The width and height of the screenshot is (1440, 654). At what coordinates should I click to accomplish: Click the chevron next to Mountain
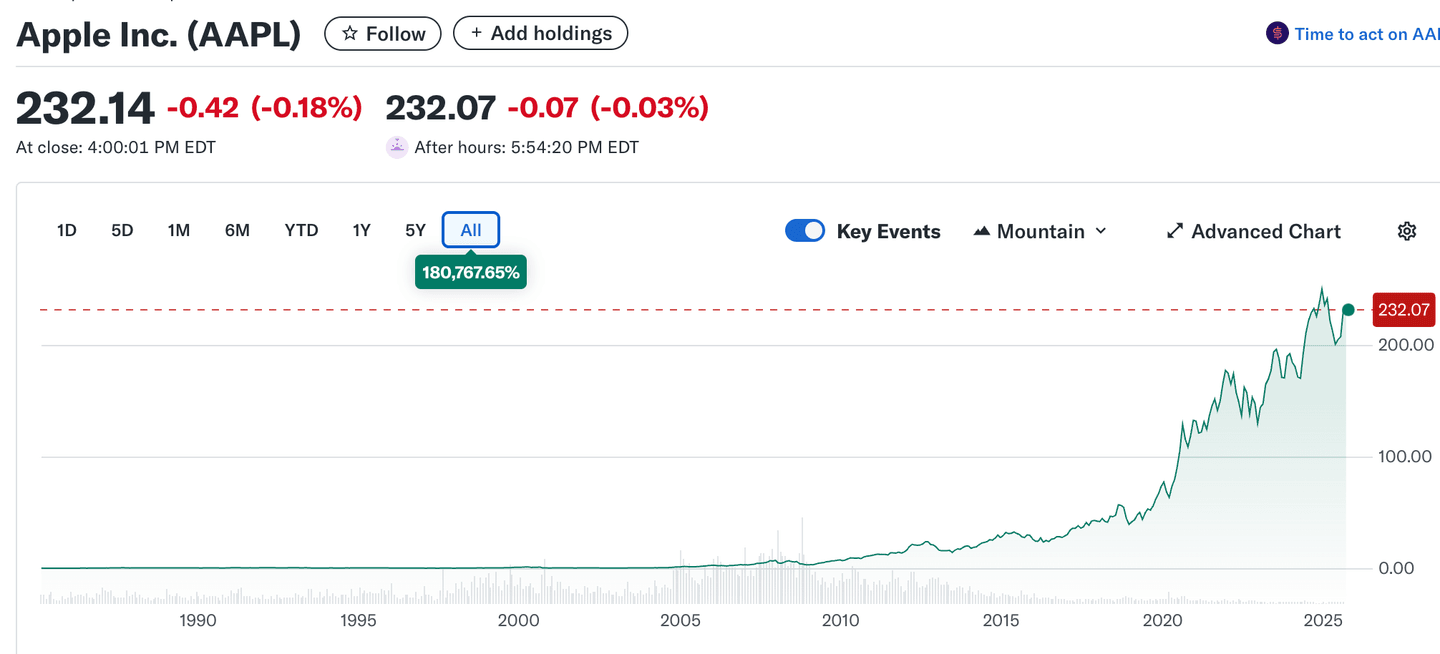click(1101, 231)
